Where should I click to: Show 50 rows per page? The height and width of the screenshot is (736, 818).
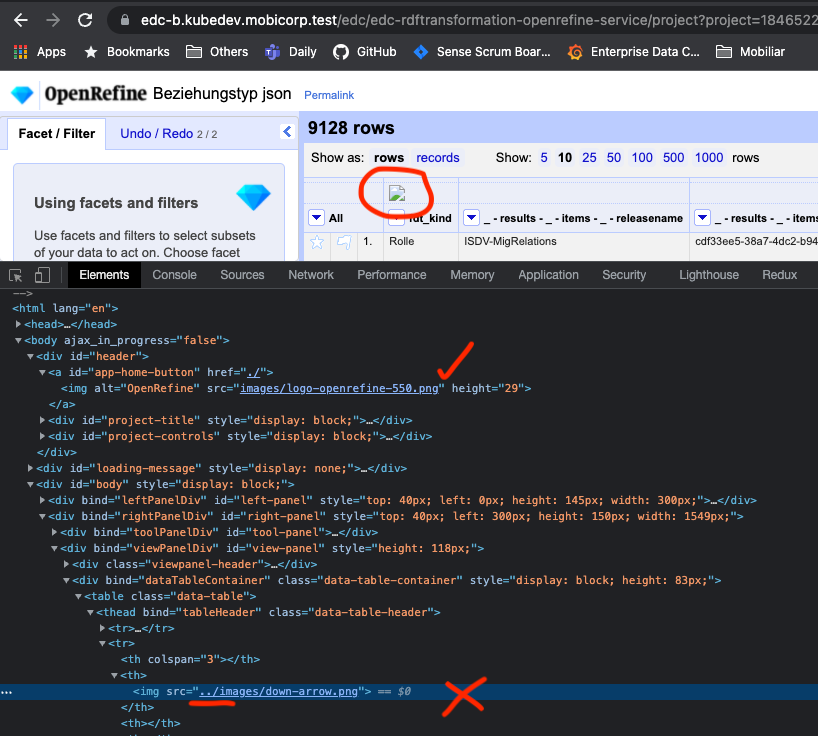point(614,158)
